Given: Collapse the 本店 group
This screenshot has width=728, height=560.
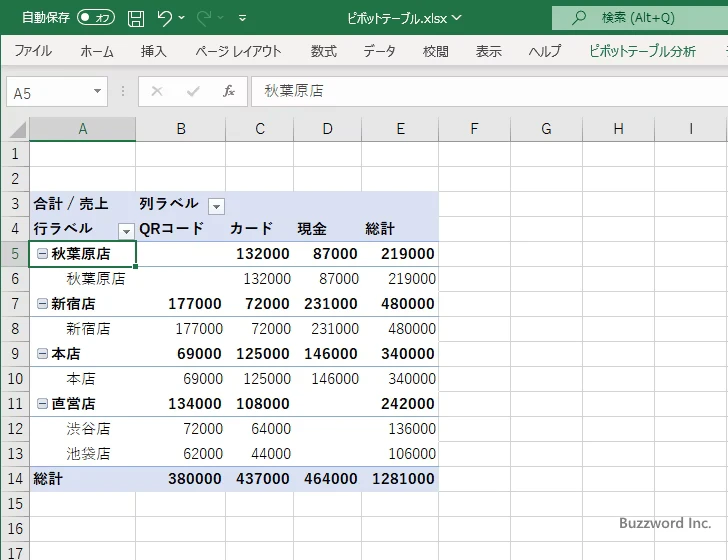Looking at the screenshot, I should [x=42, y=354].
